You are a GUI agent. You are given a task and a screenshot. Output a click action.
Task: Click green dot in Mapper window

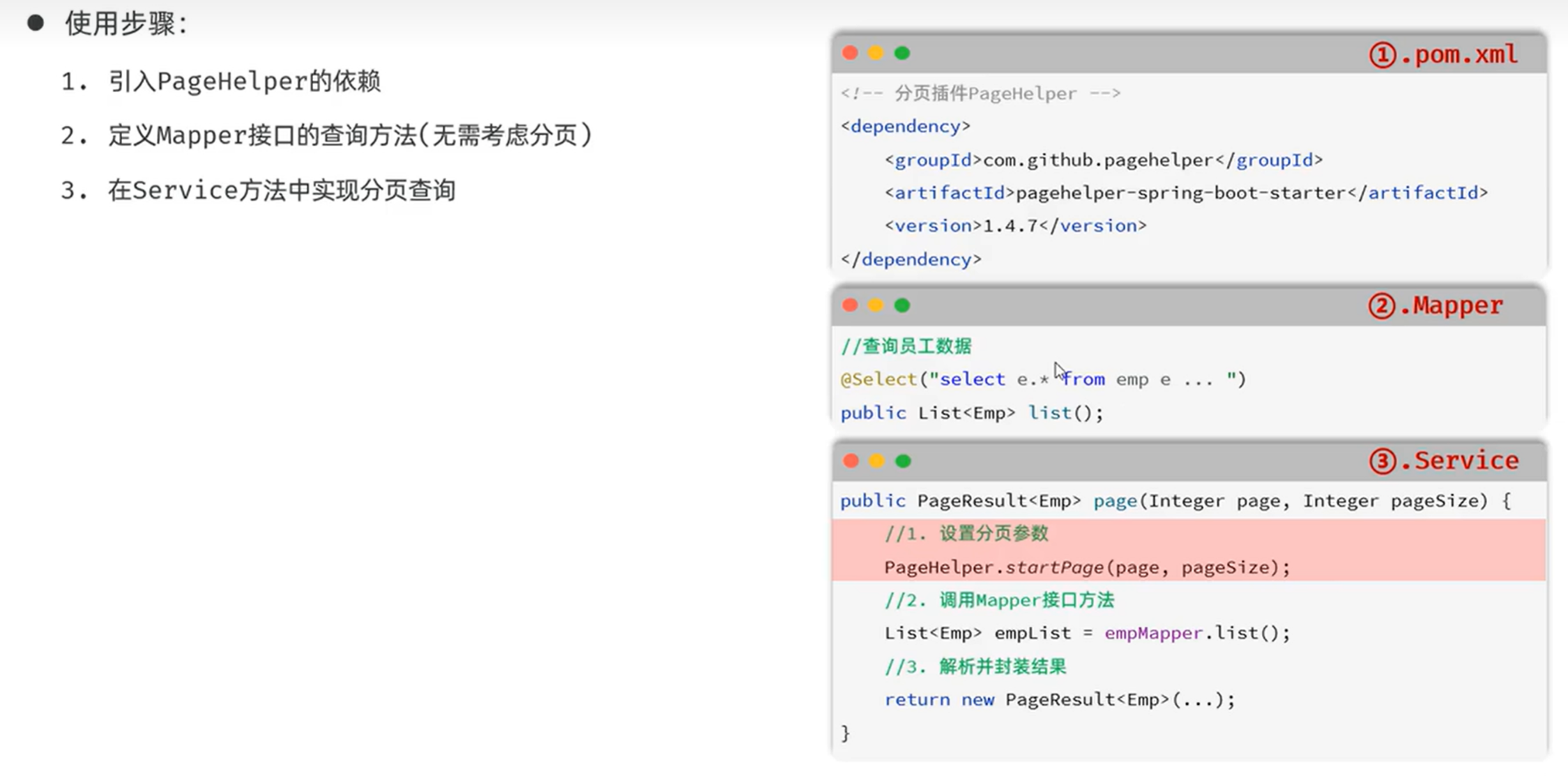pyautogui.click(x=902, y=305)
